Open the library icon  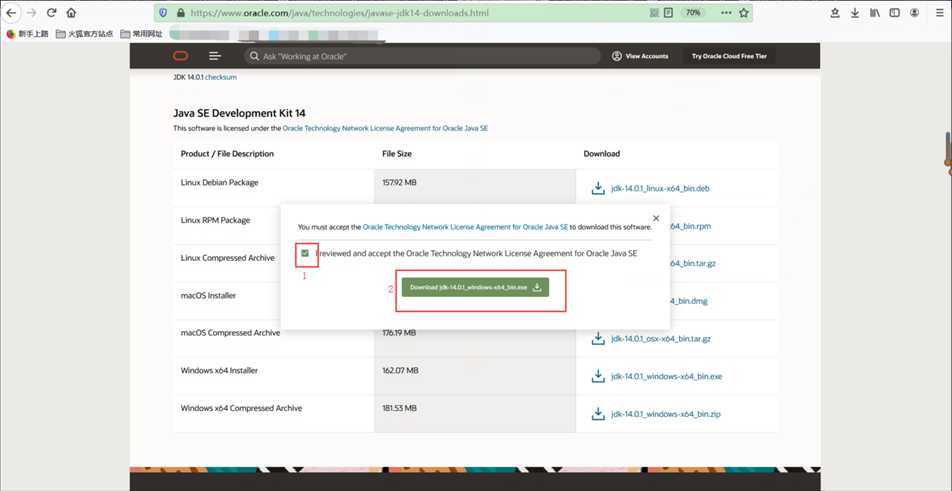875,13
